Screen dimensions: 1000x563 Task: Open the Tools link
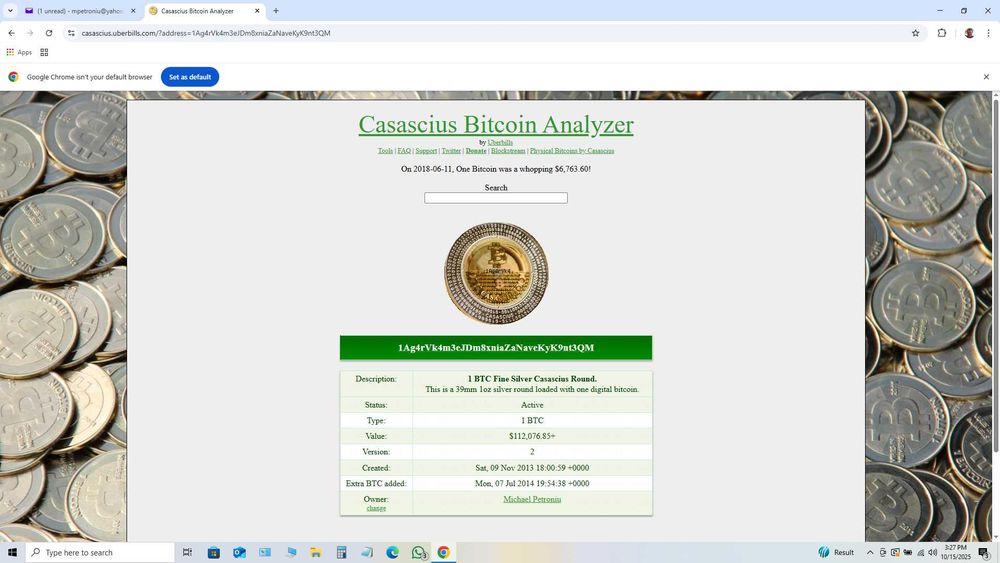385,151
